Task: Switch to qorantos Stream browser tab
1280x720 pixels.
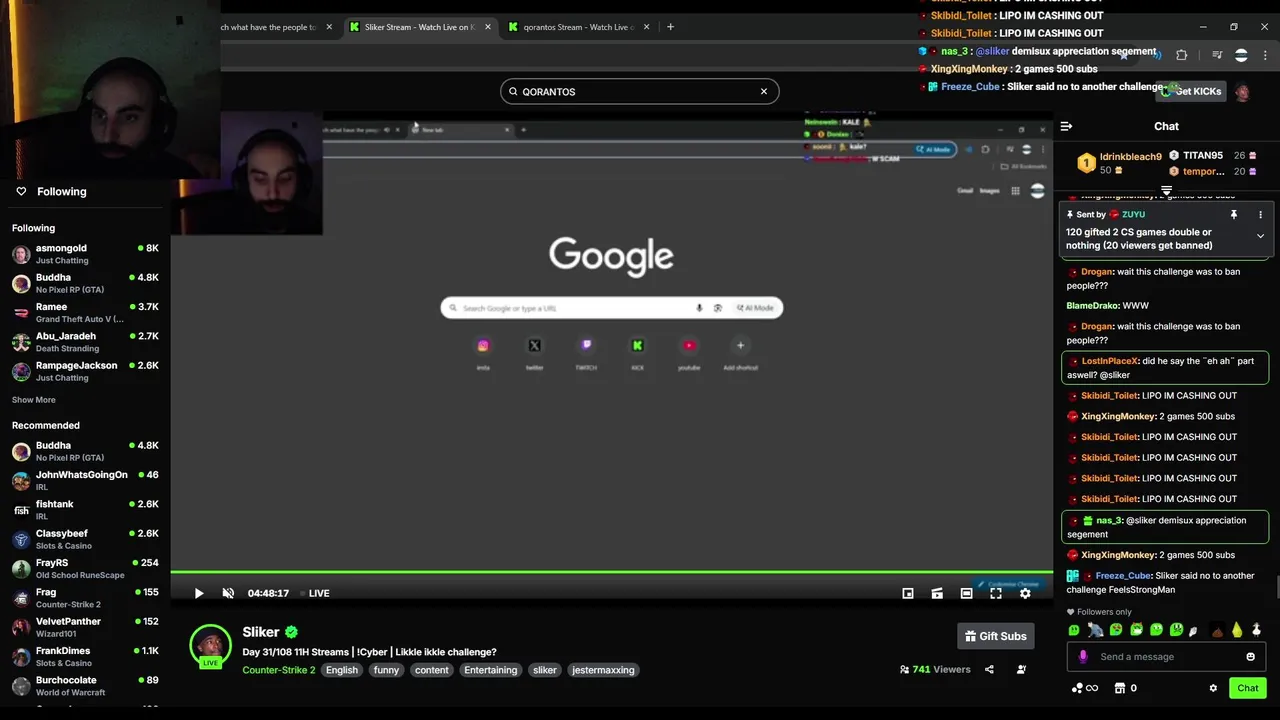Action: [x=580, y=27]
